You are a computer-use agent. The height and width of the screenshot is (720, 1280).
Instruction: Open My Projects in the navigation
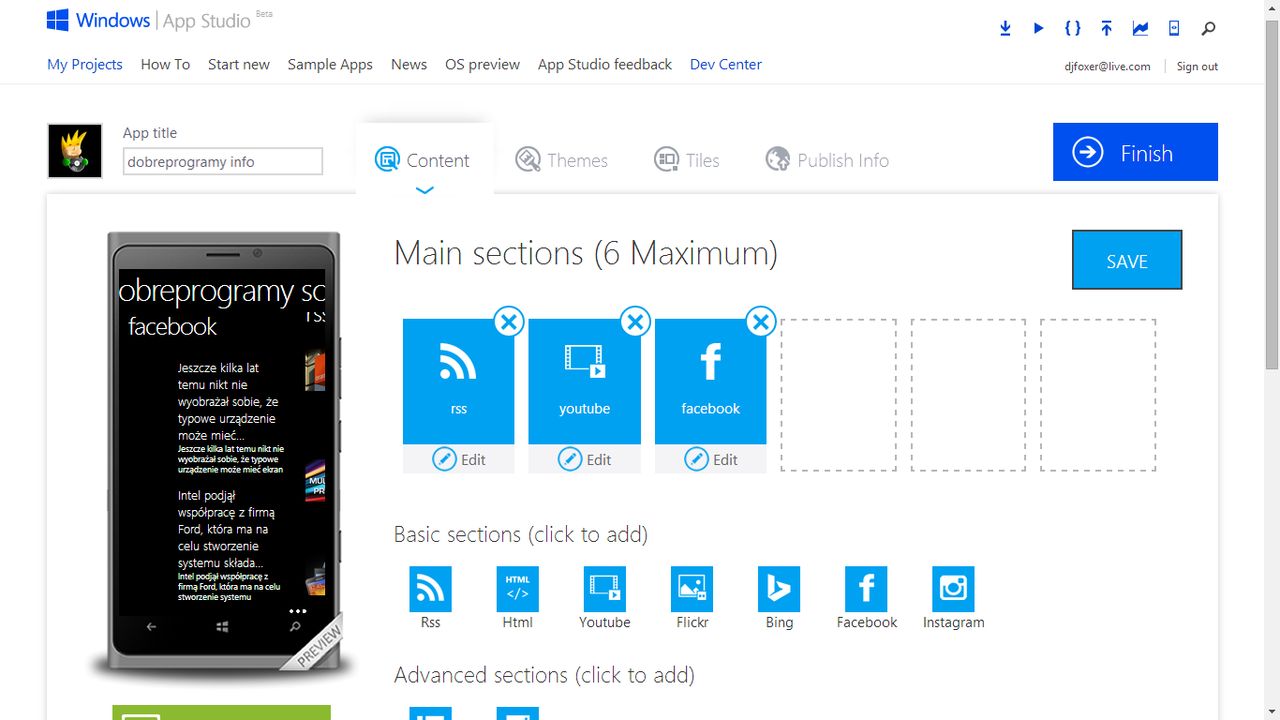tap(85, 64)
